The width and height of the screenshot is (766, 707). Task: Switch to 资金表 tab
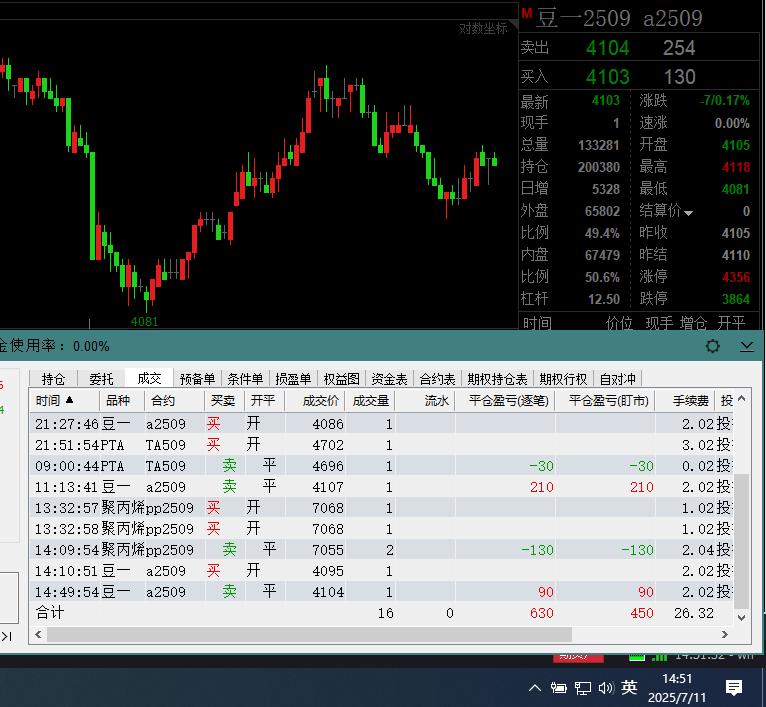[389, 379]
